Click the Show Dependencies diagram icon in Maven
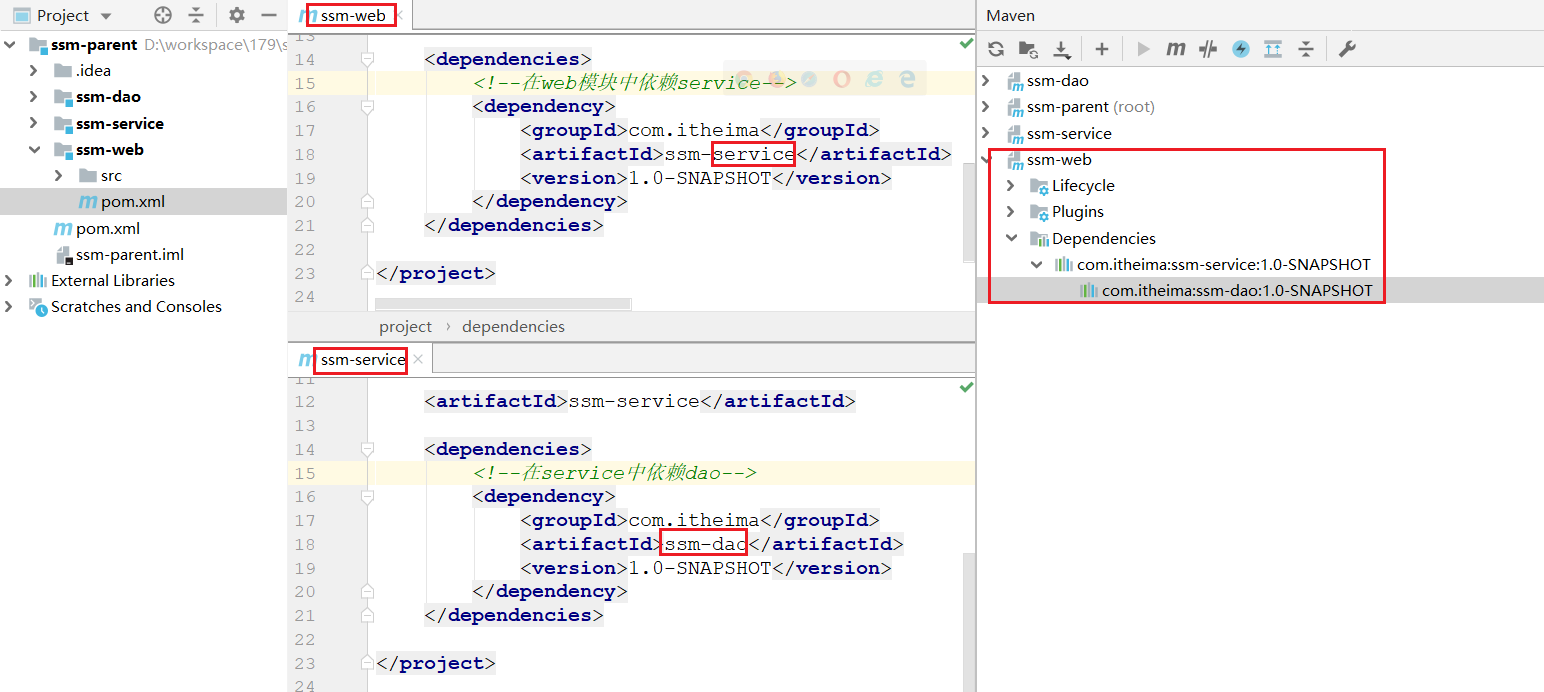Screen dimensions: 1544x692 pos(1272,49)
